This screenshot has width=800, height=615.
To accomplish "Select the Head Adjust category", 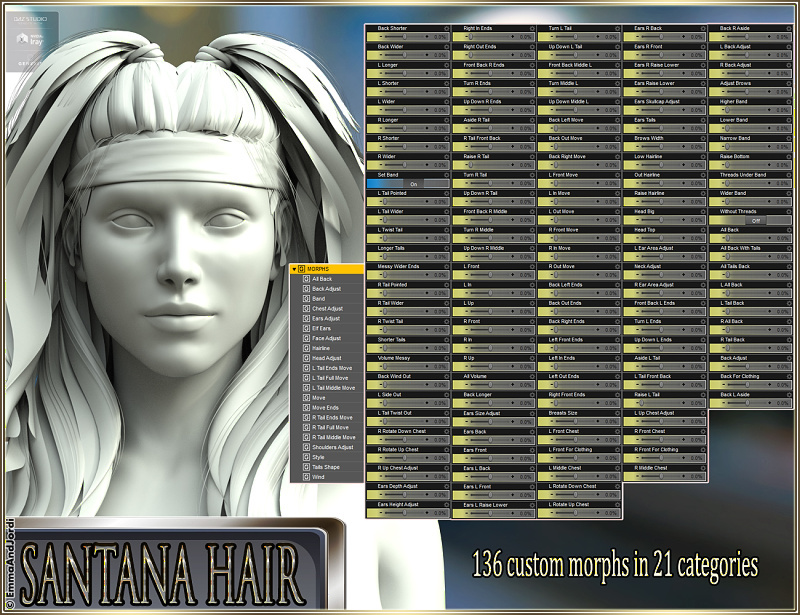I will click(x=327, y=358).
